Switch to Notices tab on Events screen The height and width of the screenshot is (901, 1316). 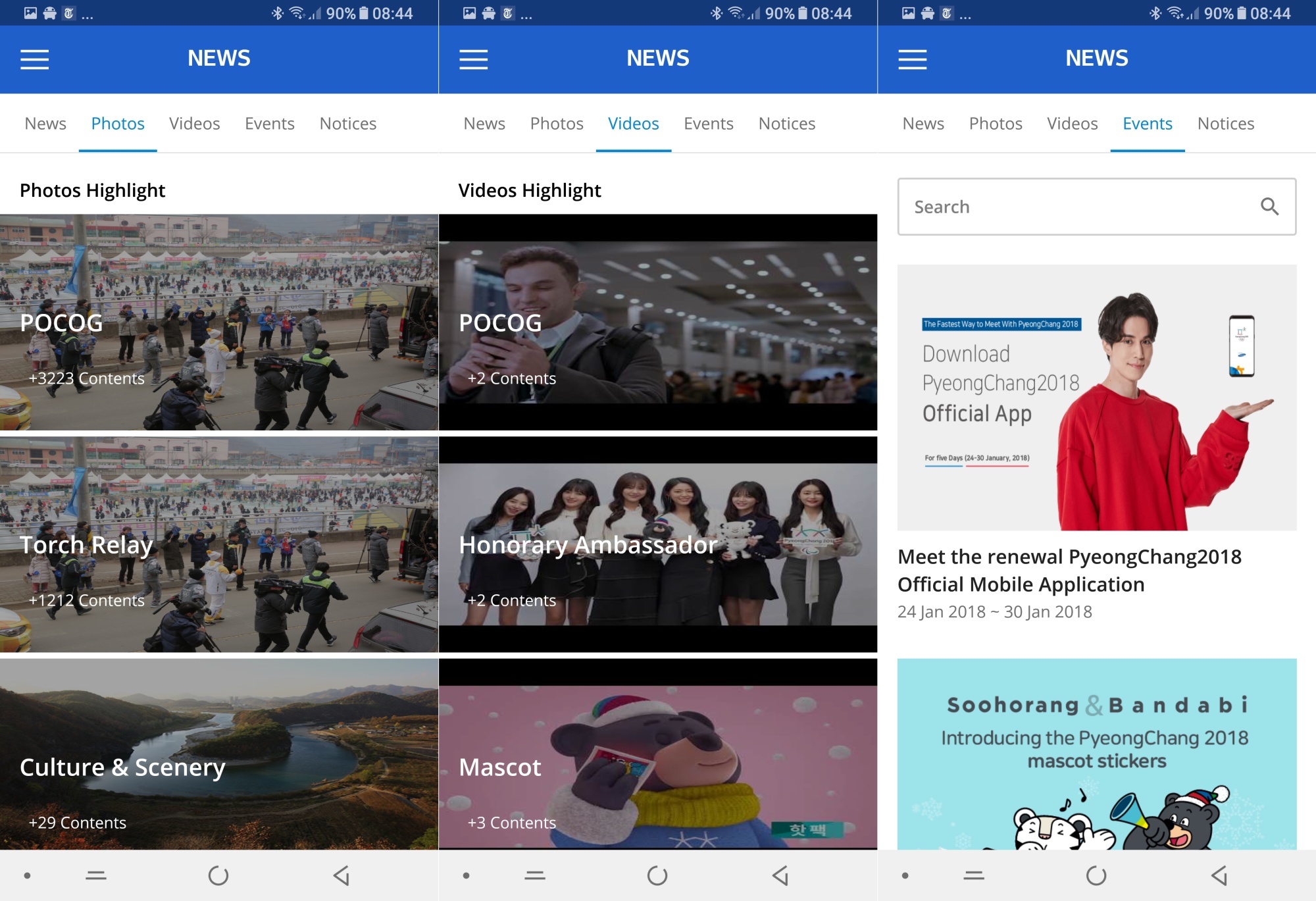pyautogui.click(x=1225, y=124)
